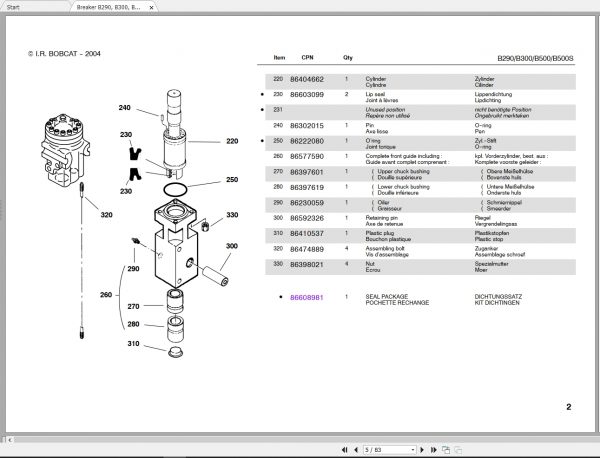Select the lip seal row 86603099
The width and height of the screenshot is (600, 458).
420,97
